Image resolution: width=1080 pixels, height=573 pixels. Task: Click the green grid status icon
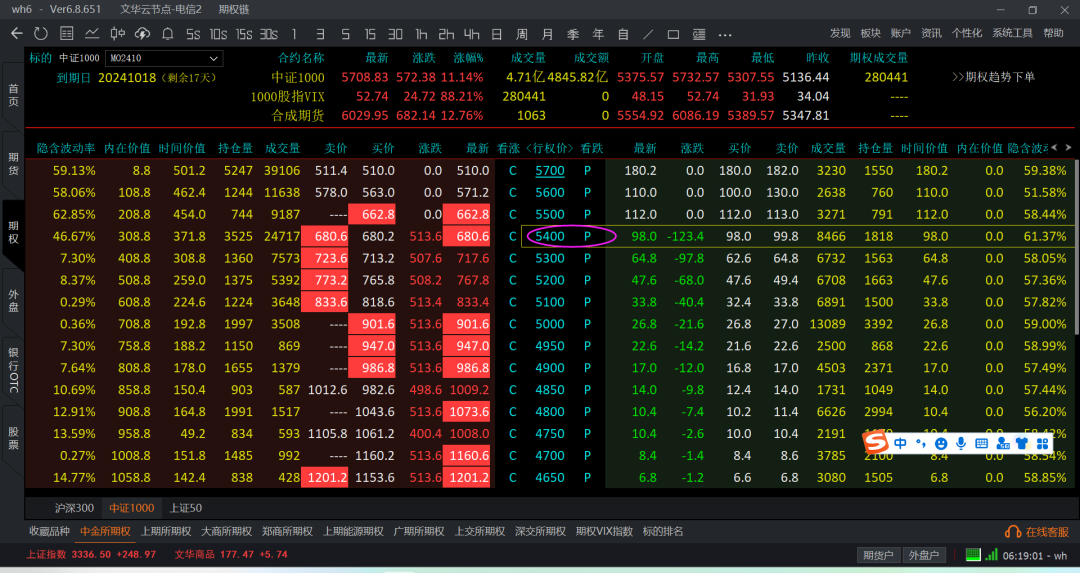point(973,554)
